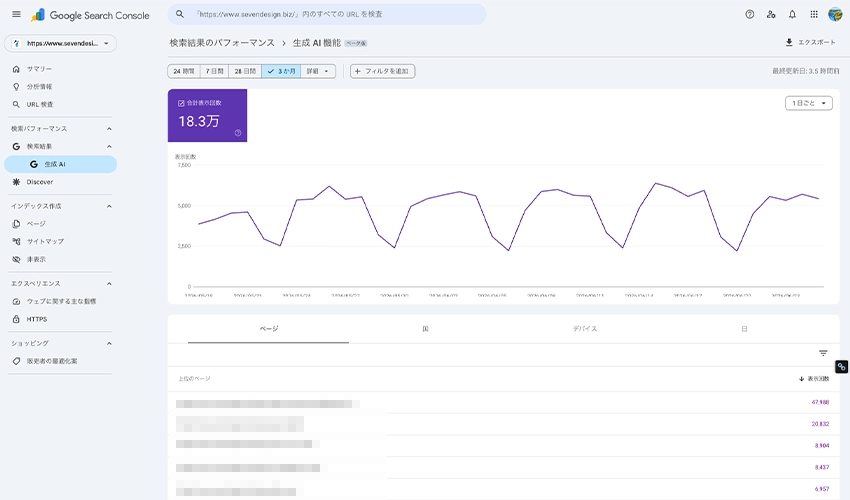
Task: Click the エクスポート button
Action: click(810, 42)
